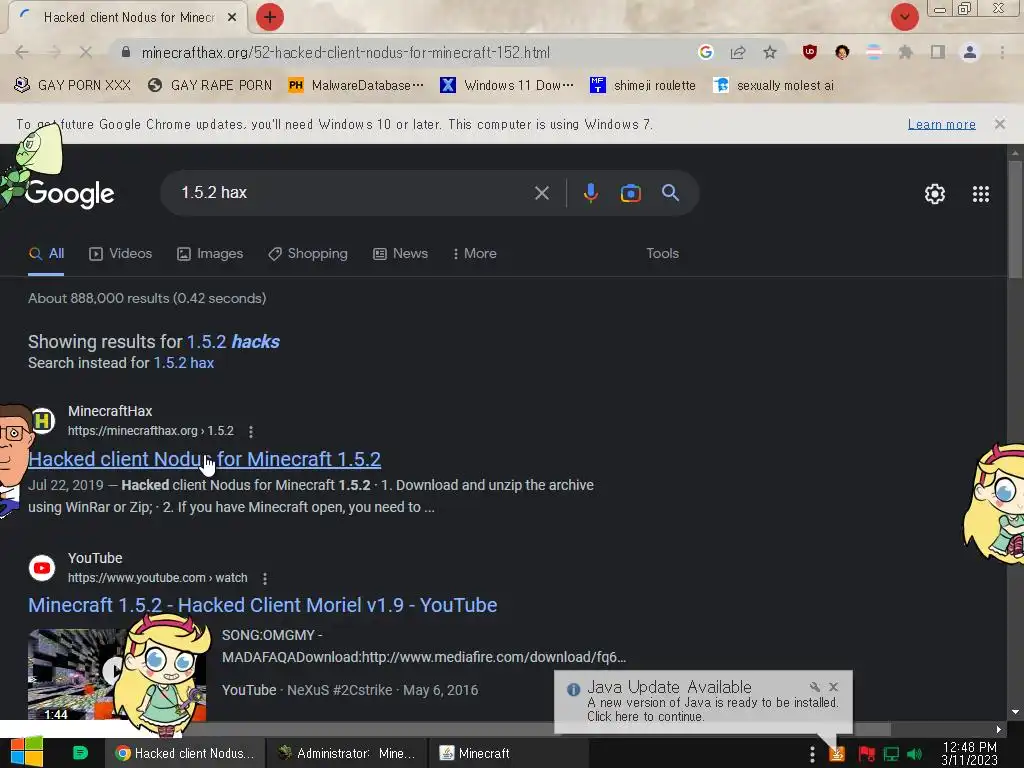
Task: Bookmark this page with the star icon
Action: [x=770, y=52]
